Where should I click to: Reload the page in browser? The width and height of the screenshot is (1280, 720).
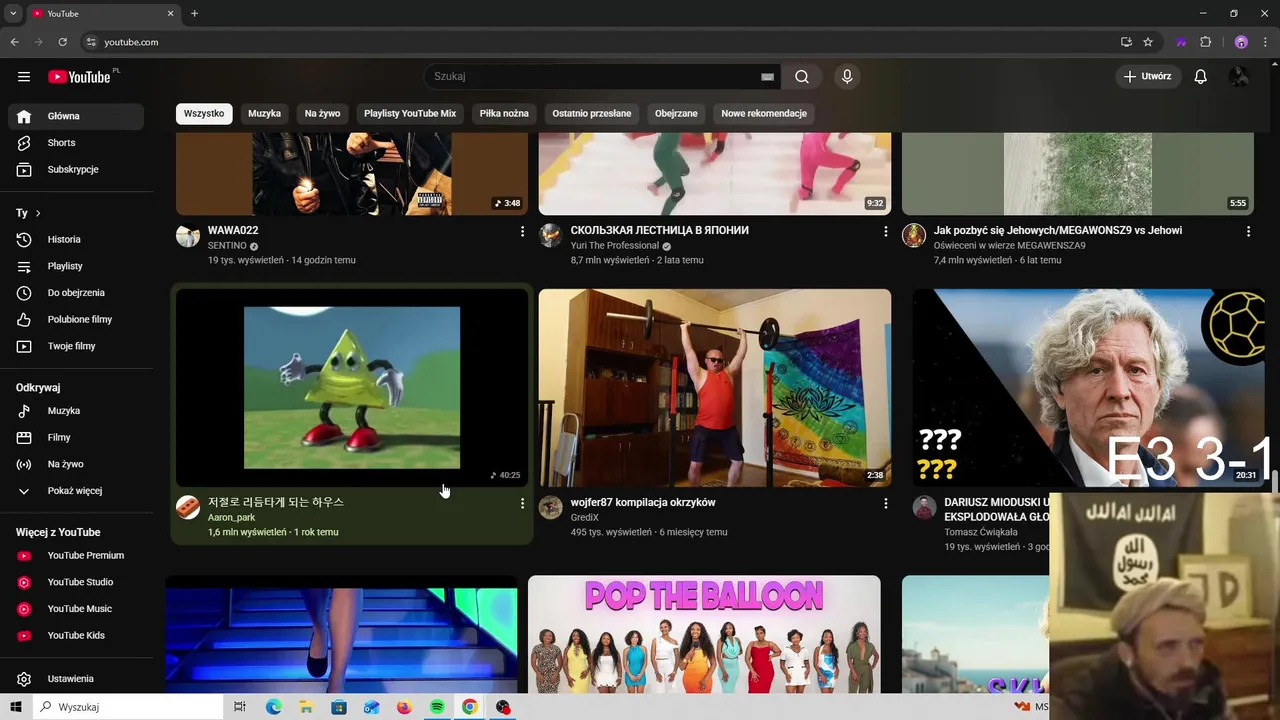[62, 42]
